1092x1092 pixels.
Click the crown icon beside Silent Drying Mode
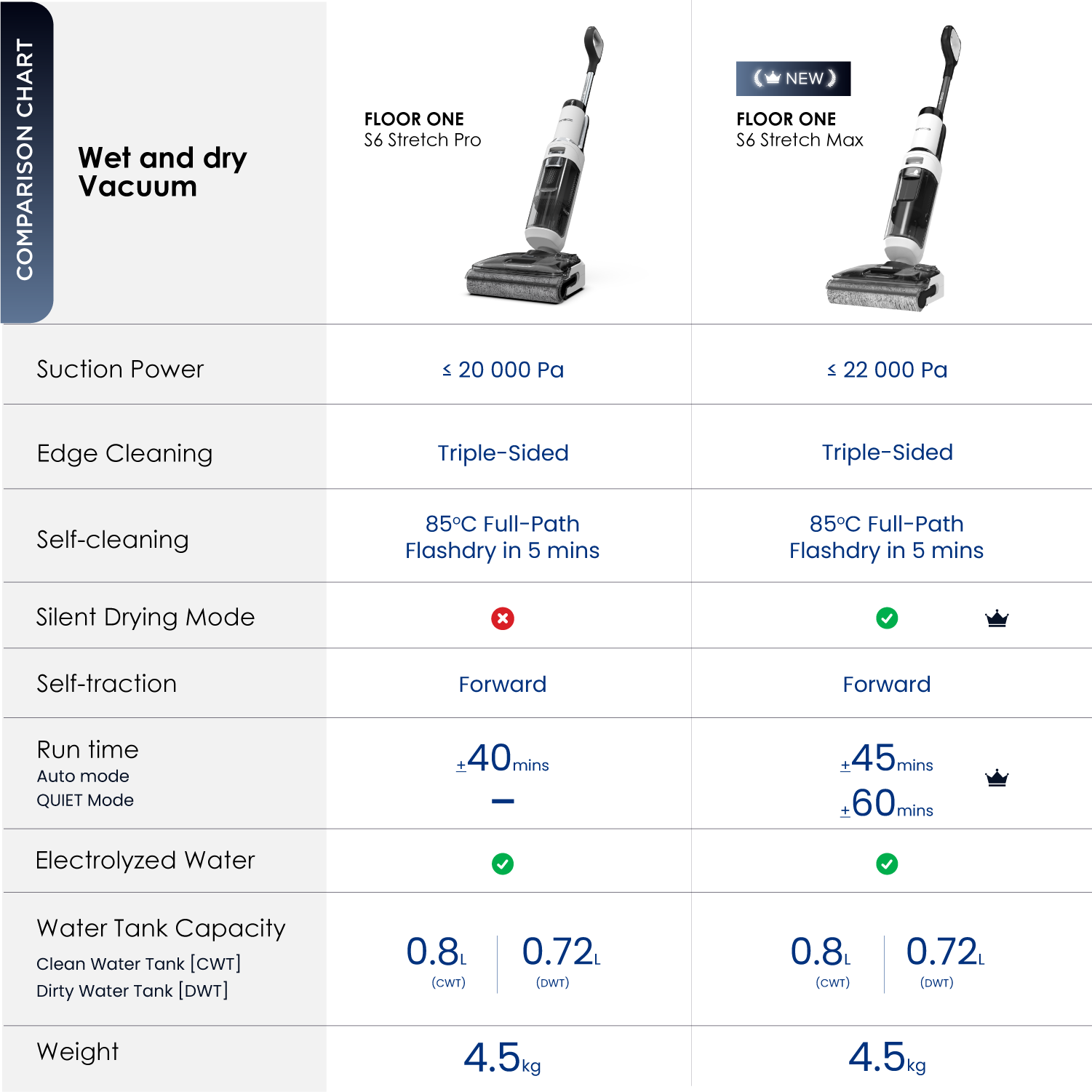(996, 618)
